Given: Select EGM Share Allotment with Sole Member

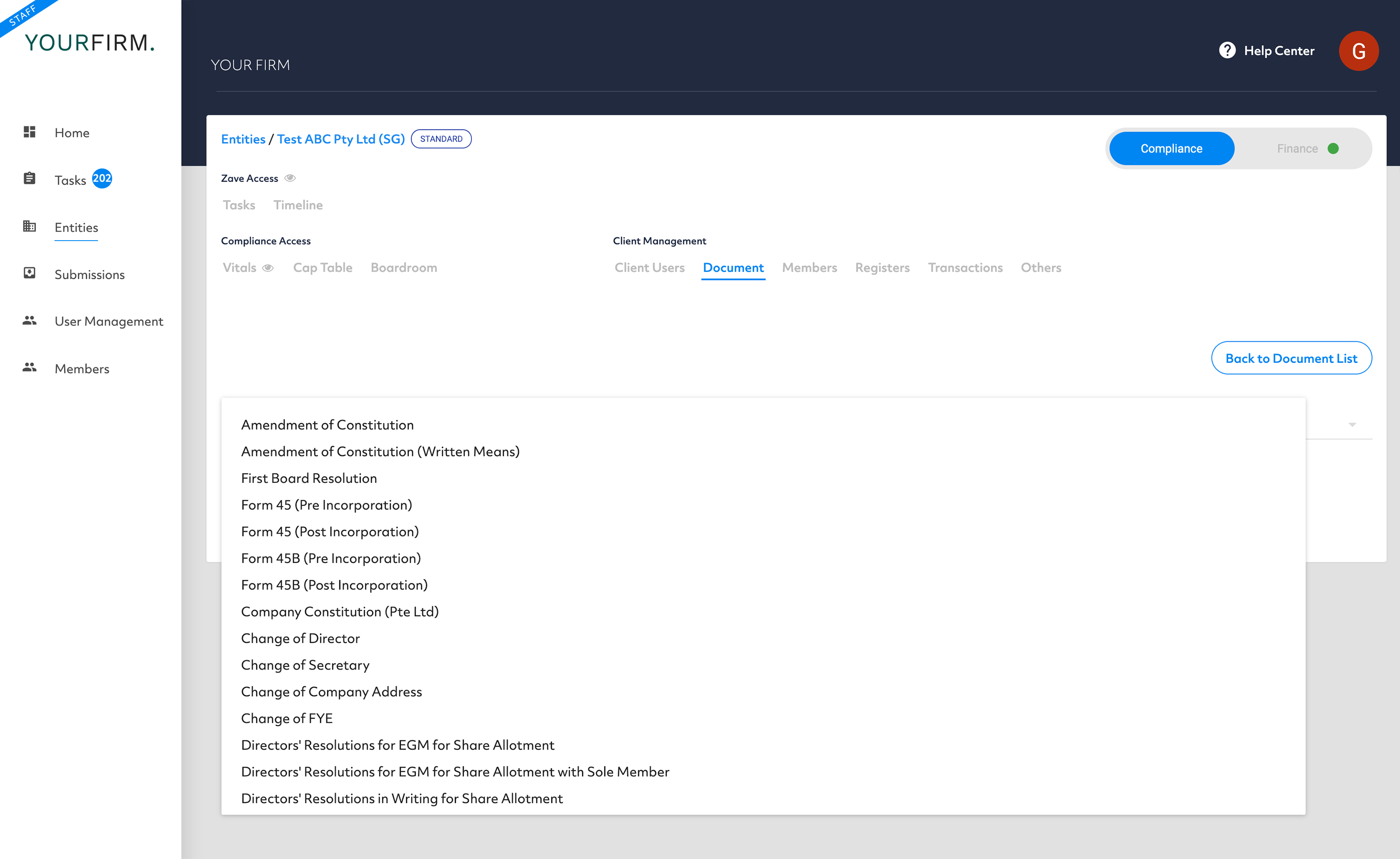Looking at the screenshot, I should 763,772.
